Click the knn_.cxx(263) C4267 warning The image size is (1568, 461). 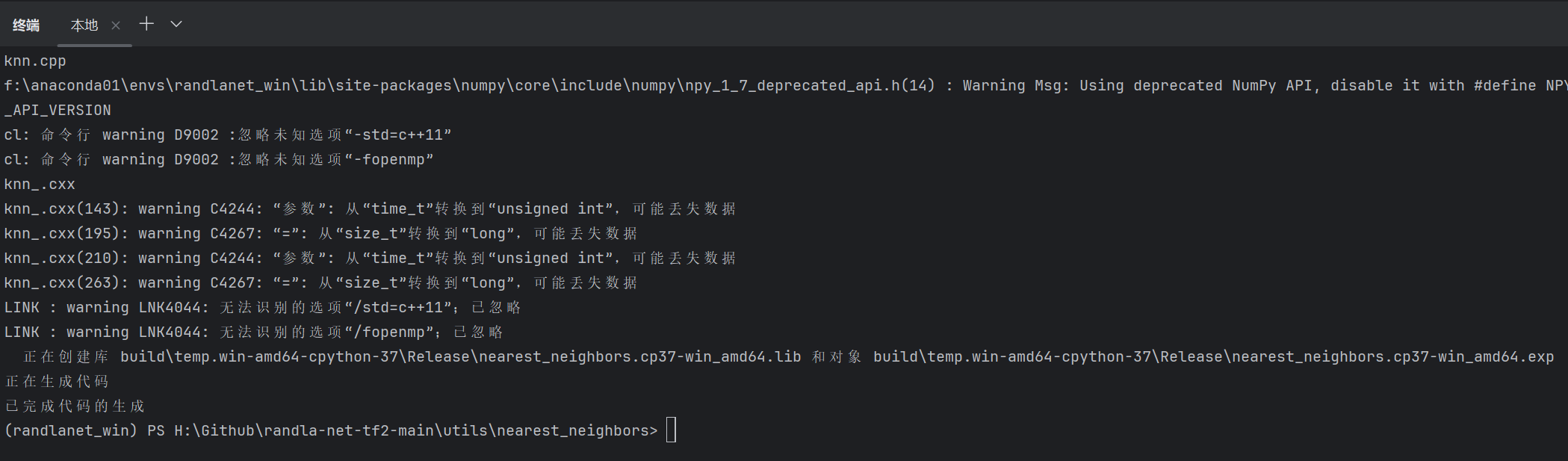(320, 283)
